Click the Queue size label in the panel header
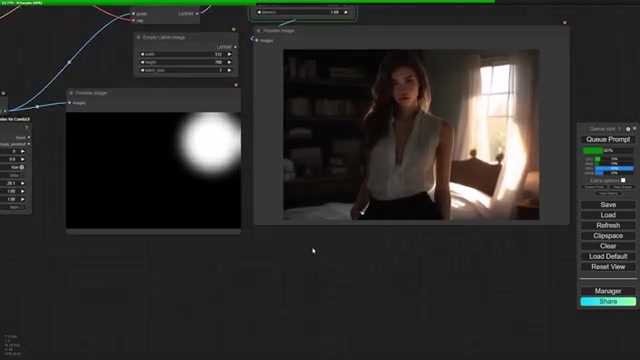Image resolution: width=640 pixels, height=360 pixels. 605,129
